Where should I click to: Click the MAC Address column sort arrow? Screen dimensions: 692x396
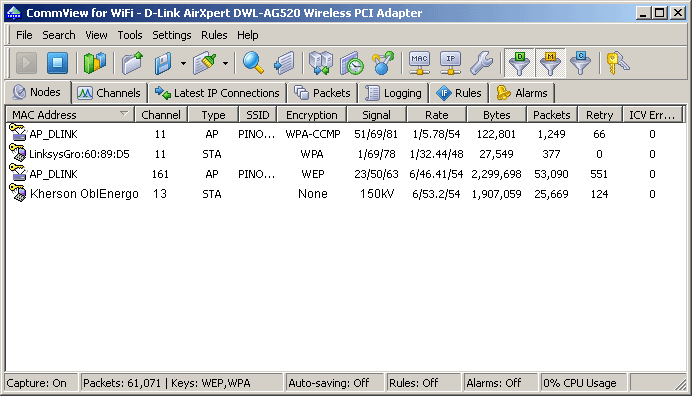124,114
